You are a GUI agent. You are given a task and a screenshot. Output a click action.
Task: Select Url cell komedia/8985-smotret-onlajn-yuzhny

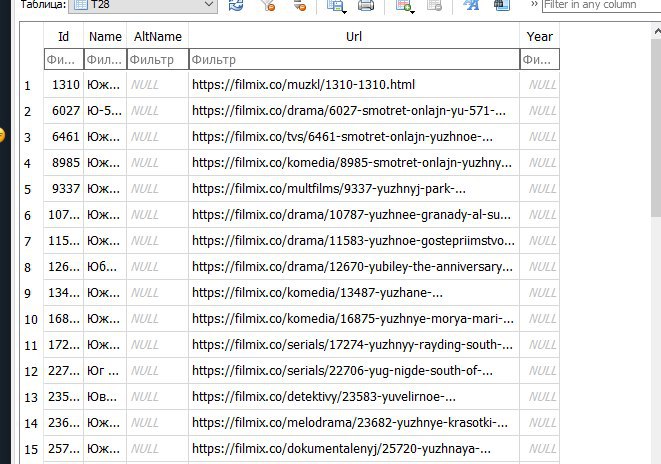click(354, 163)
